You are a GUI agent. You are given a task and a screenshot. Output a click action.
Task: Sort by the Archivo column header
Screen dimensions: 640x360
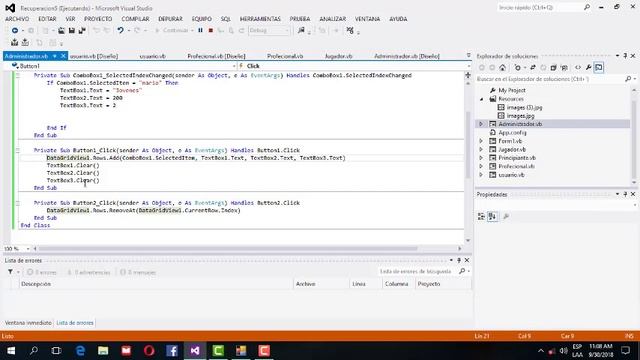321,284
